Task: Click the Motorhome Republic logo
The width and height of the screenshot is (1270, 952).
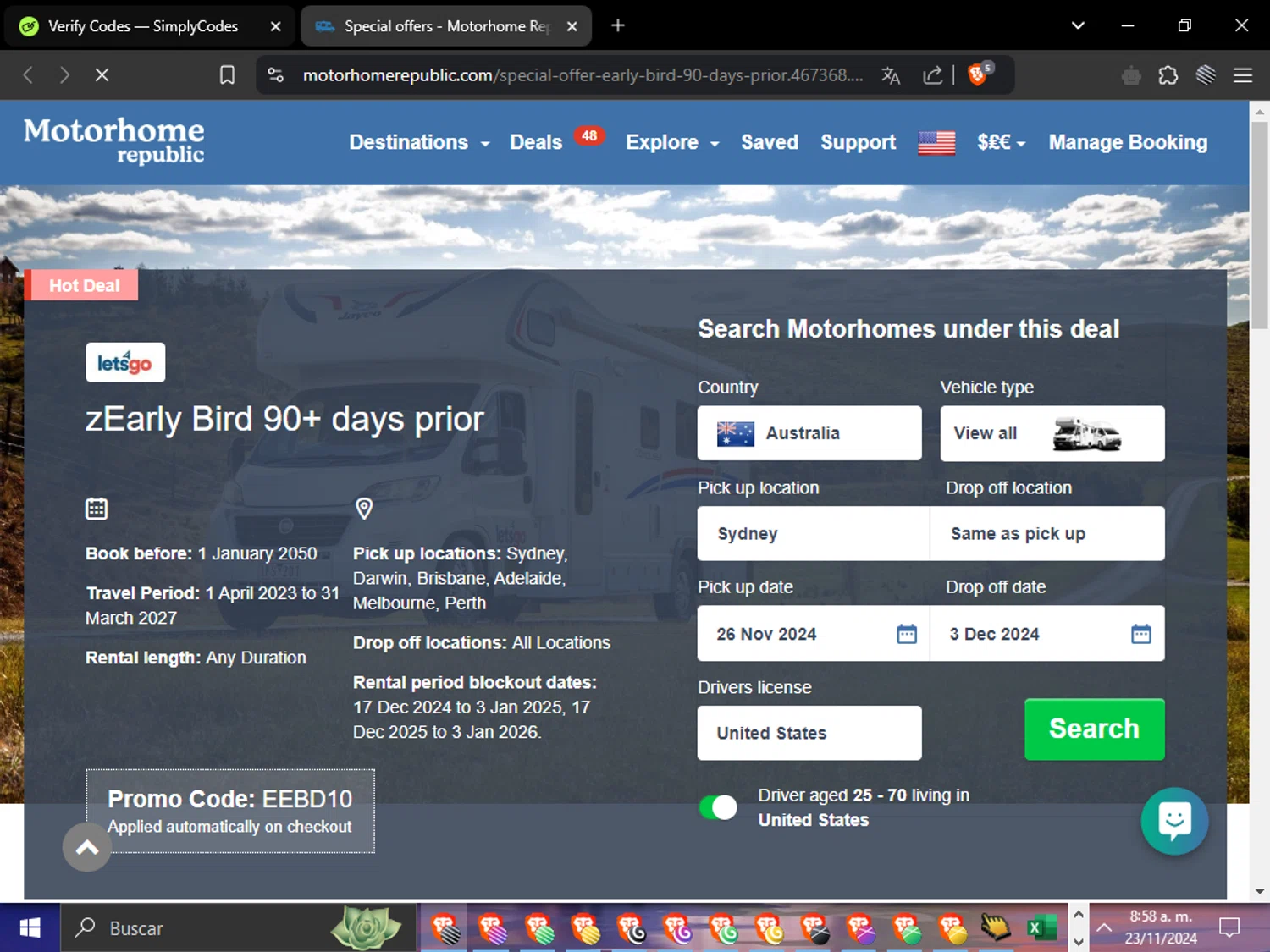Action: pos(113,140)
